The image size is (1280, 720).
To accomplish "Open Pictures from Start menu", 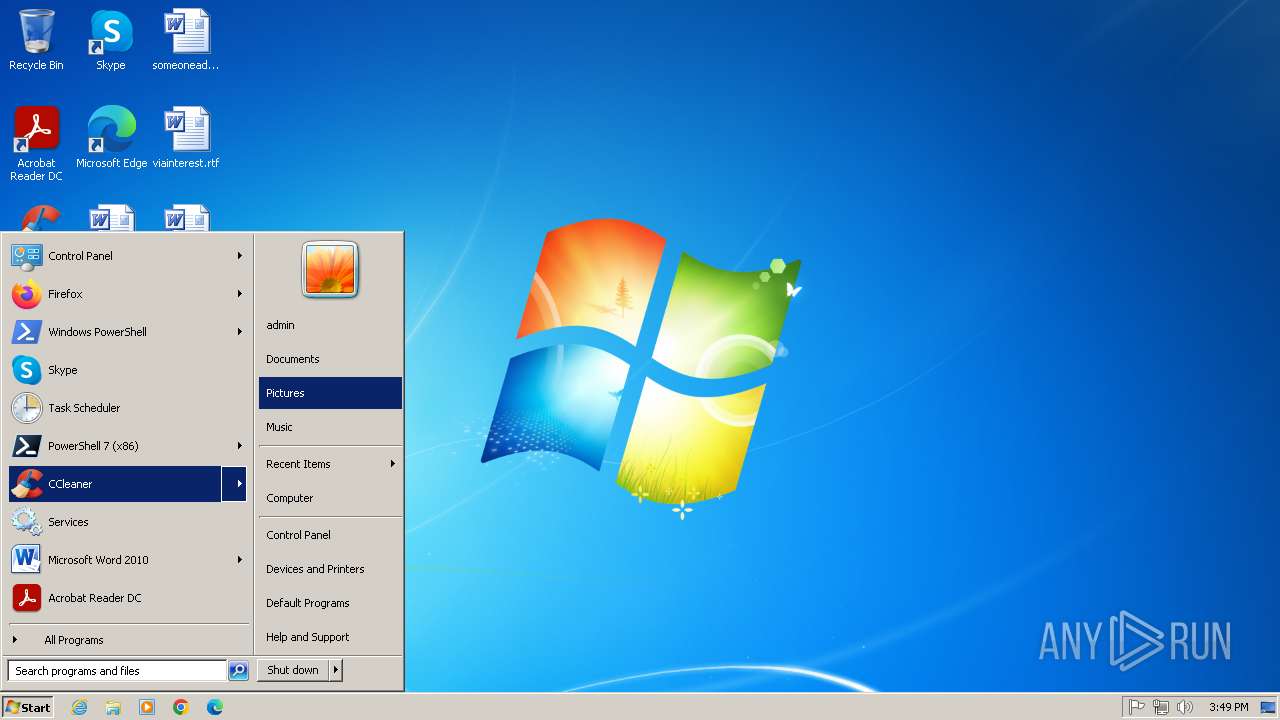I will 330,393.
